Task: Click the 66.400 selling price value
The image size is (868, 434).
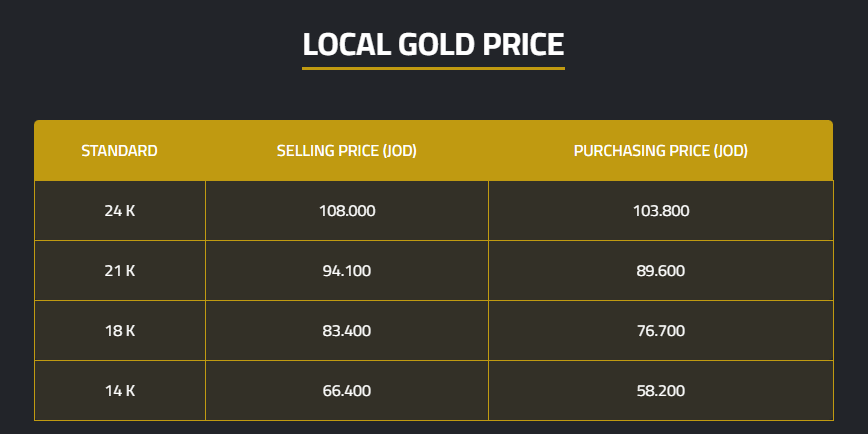Action: tap(346, 391)
